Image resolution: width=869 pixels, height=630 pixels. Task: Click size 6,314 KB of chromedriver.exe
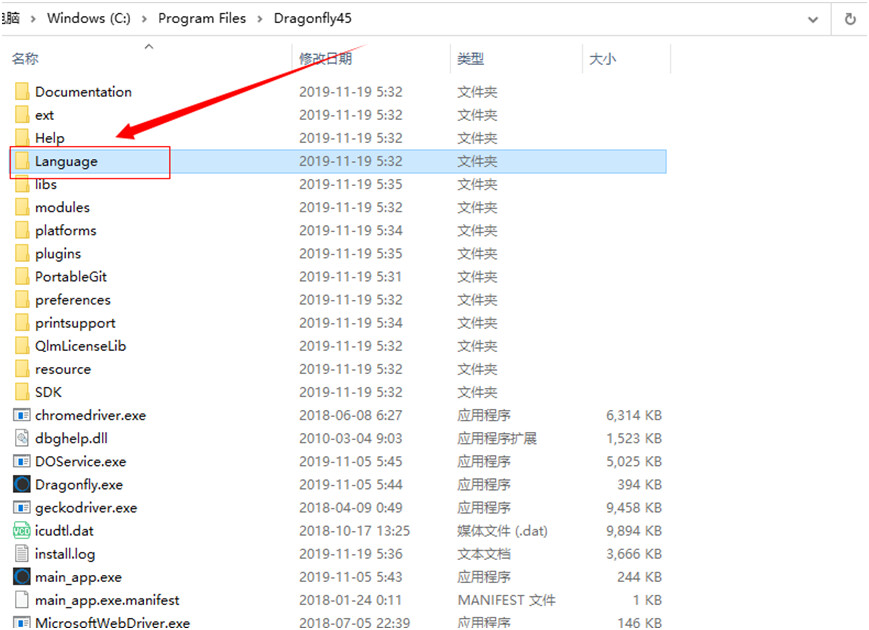(x=634, y=415)
